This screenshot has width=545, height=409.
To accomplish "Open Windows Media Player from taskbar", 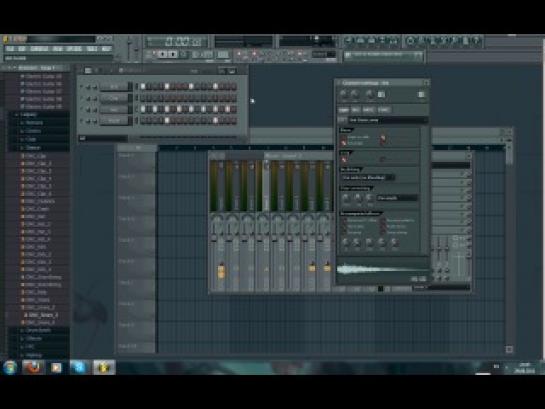I will pos(56,367).
